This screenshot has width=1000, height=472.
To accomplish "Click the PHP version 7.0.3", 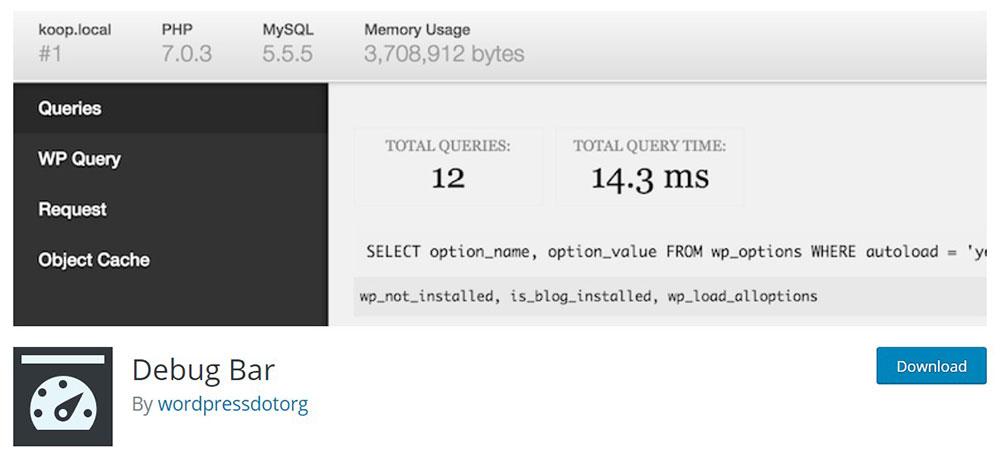I will tap(187, 54).
